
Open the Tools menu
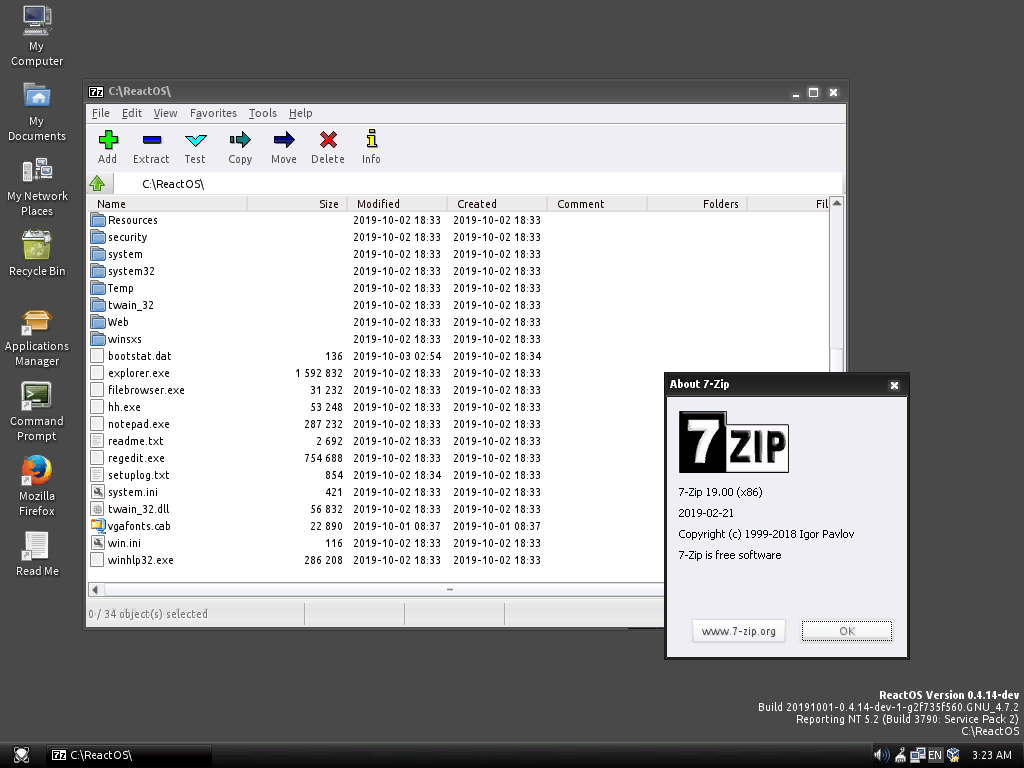[x=263, y=113]
